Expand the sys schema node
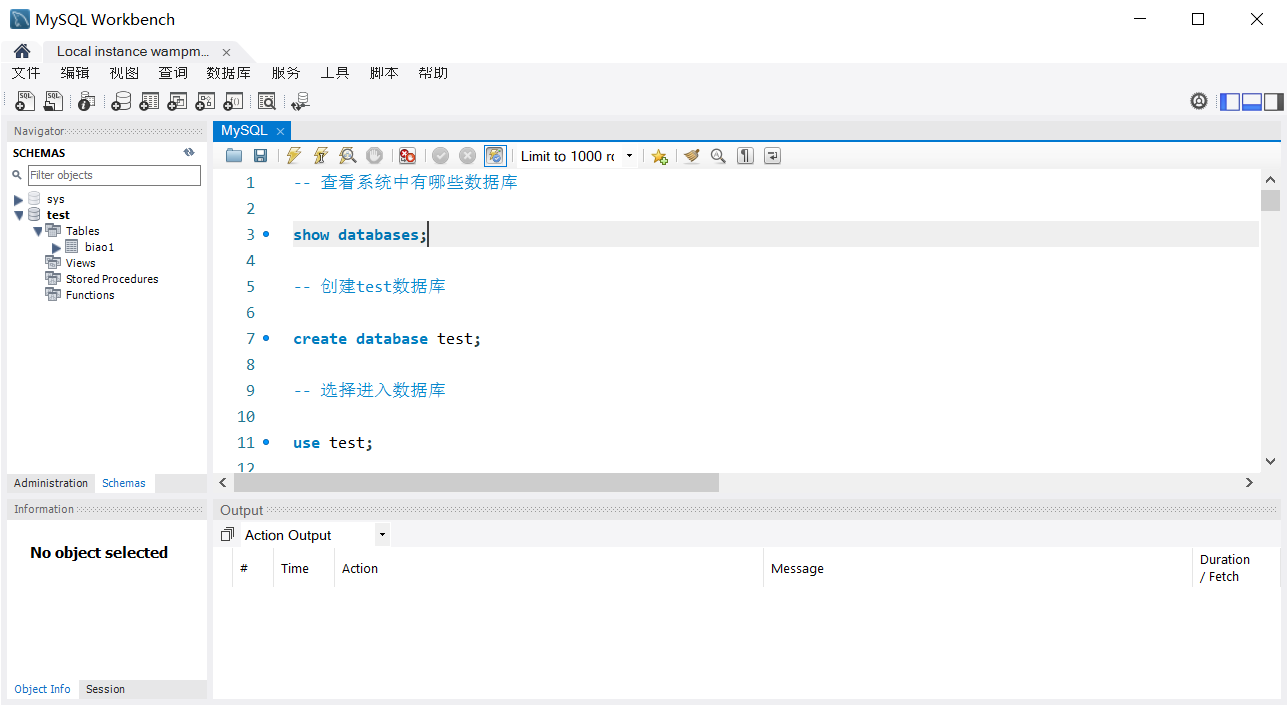This screenshot has height=706, width=1288. pyautogui.click(x=18, y=200)
